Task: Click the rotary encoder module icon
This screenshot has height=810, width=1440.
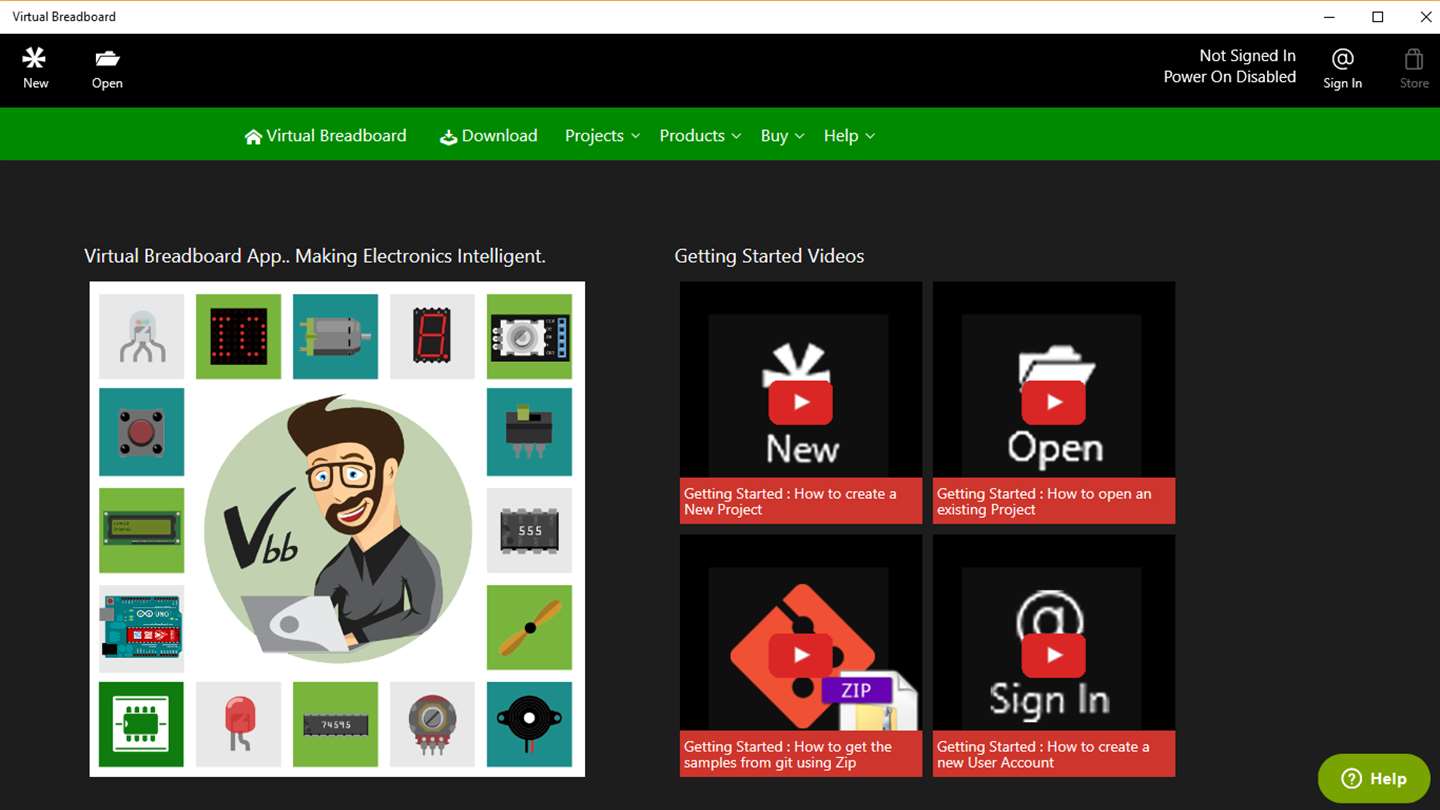Action: tap(529, 336)
